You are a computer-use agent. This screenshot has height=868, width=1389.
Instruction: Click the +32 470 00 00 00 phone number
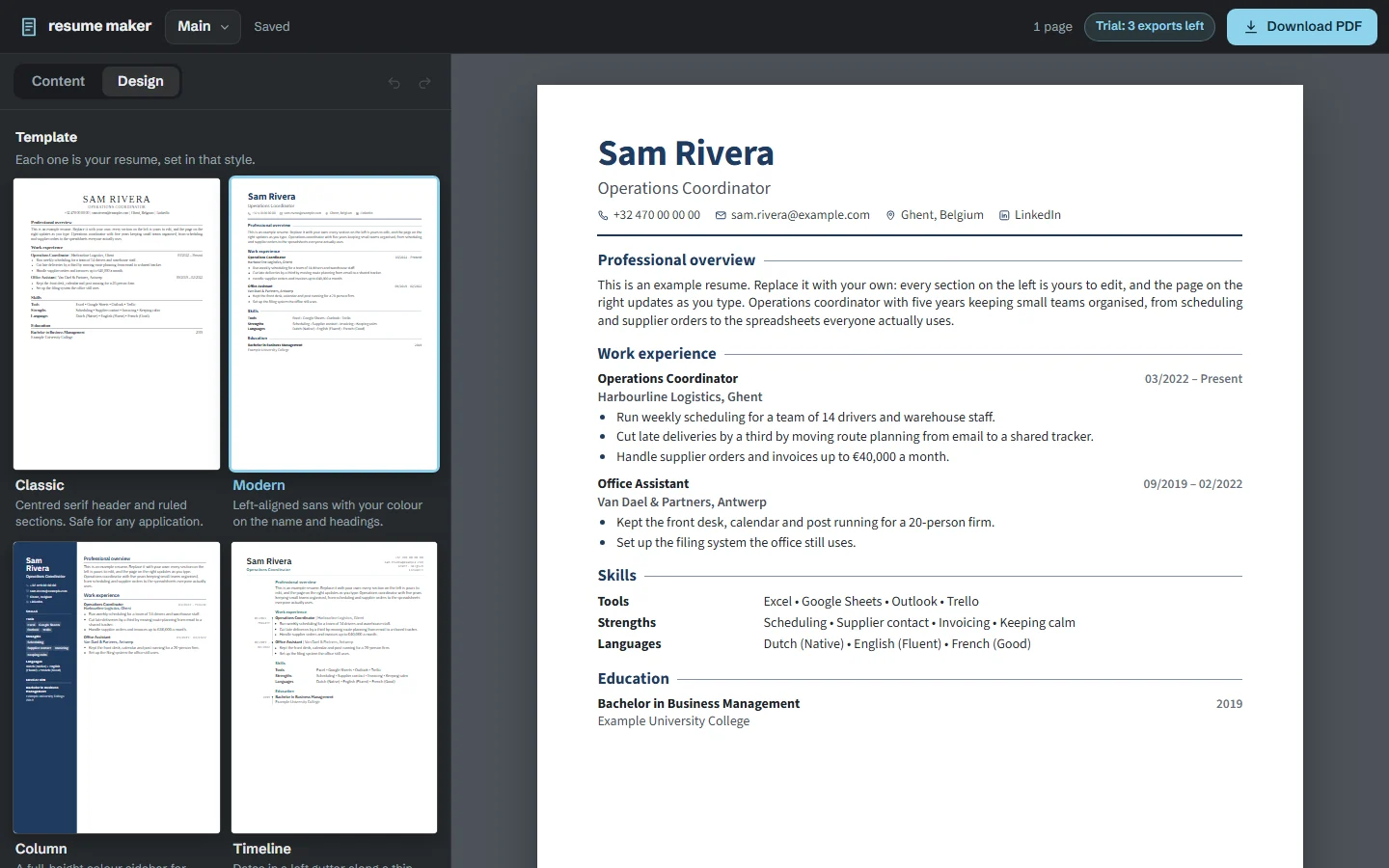coord(657,215)
